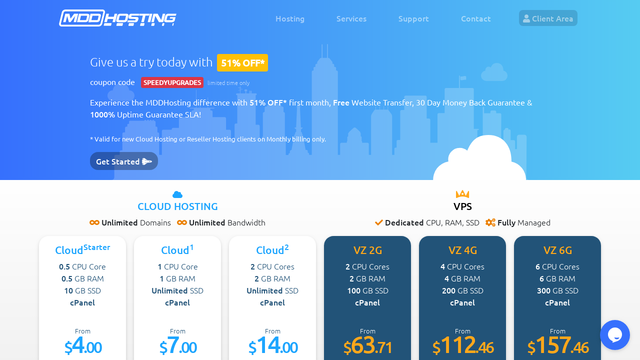640x360 pixels.
Task: Click the blue cloud icon above Cloud Hosting
Action: click(177, 194)
